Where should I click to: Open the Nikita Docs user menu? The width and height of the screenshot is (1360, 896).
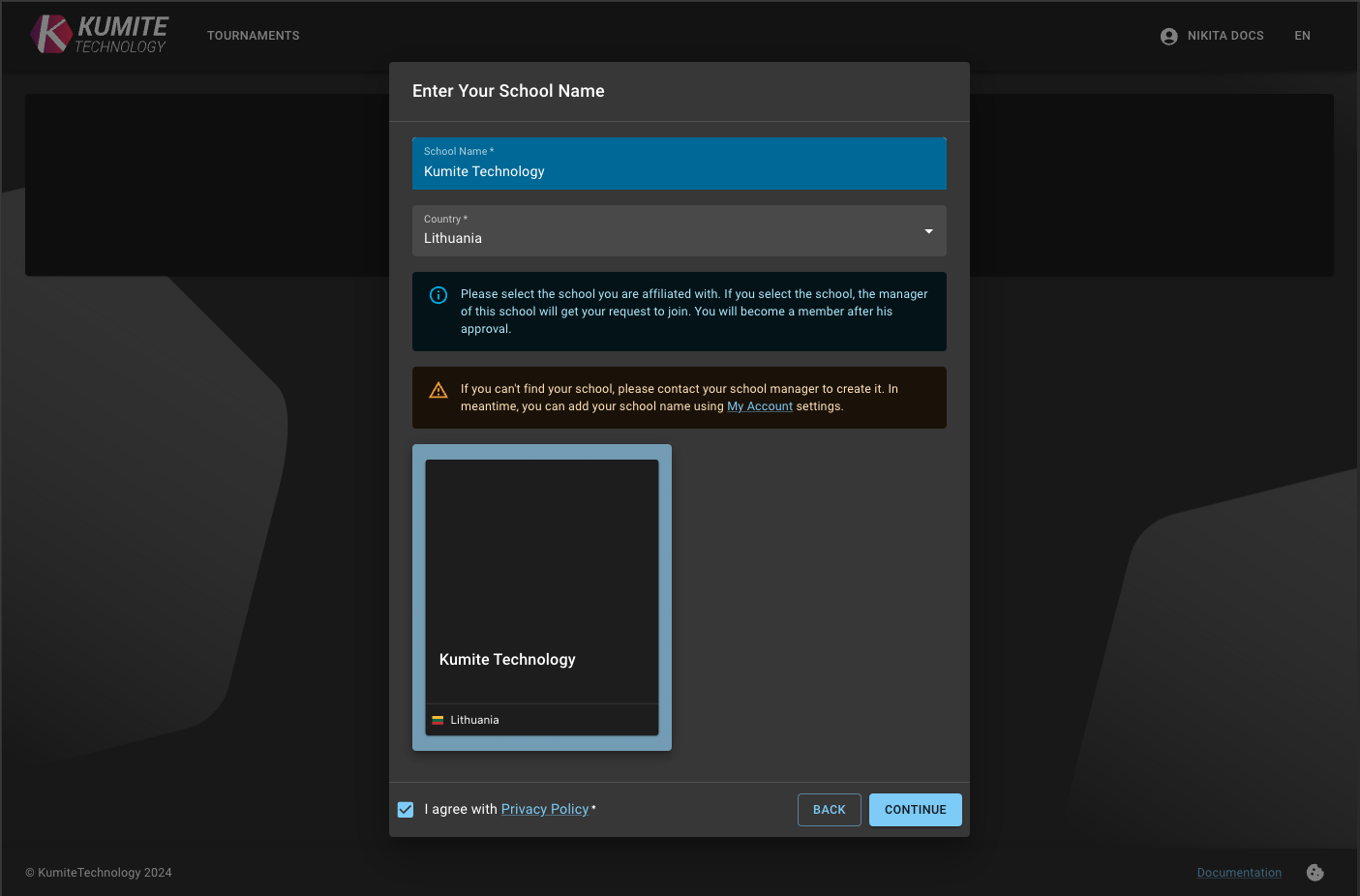(1224, 36)
